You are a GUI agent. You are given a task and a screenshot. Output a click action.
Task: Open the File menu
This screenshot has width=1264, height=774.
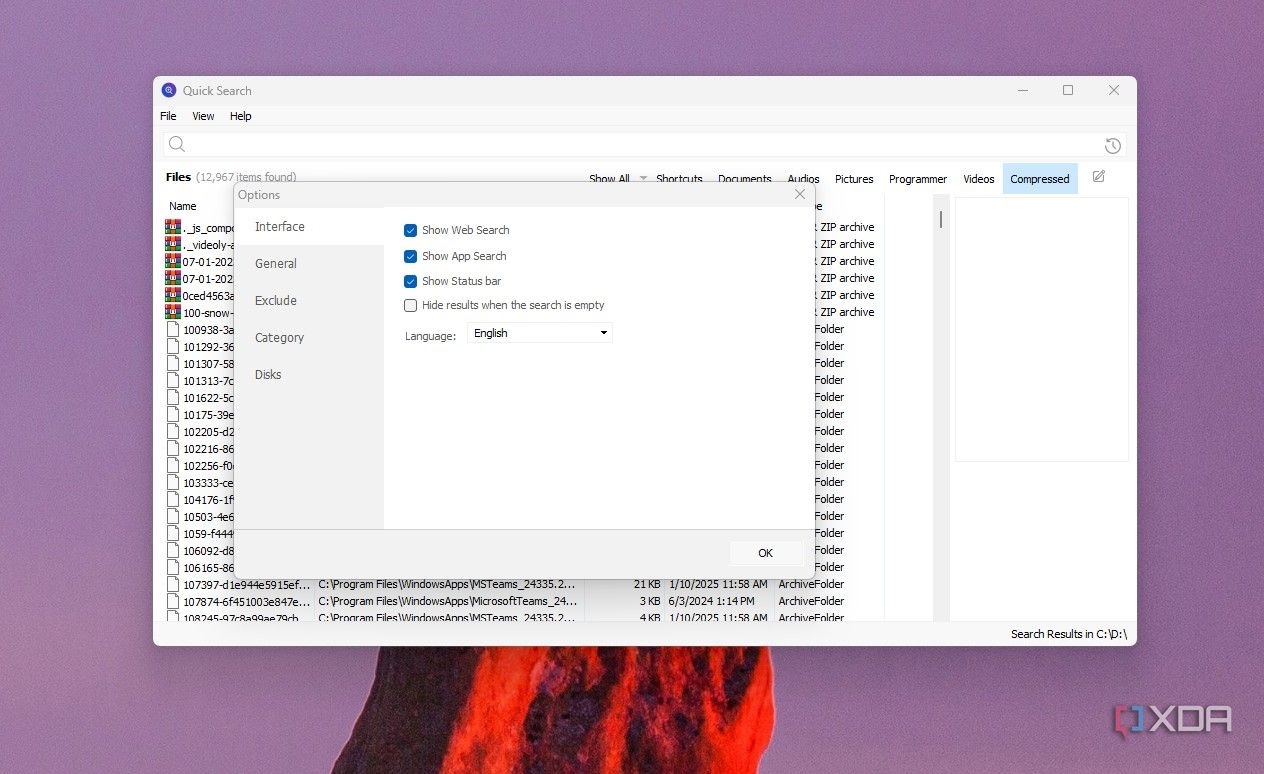click(168, 116)
